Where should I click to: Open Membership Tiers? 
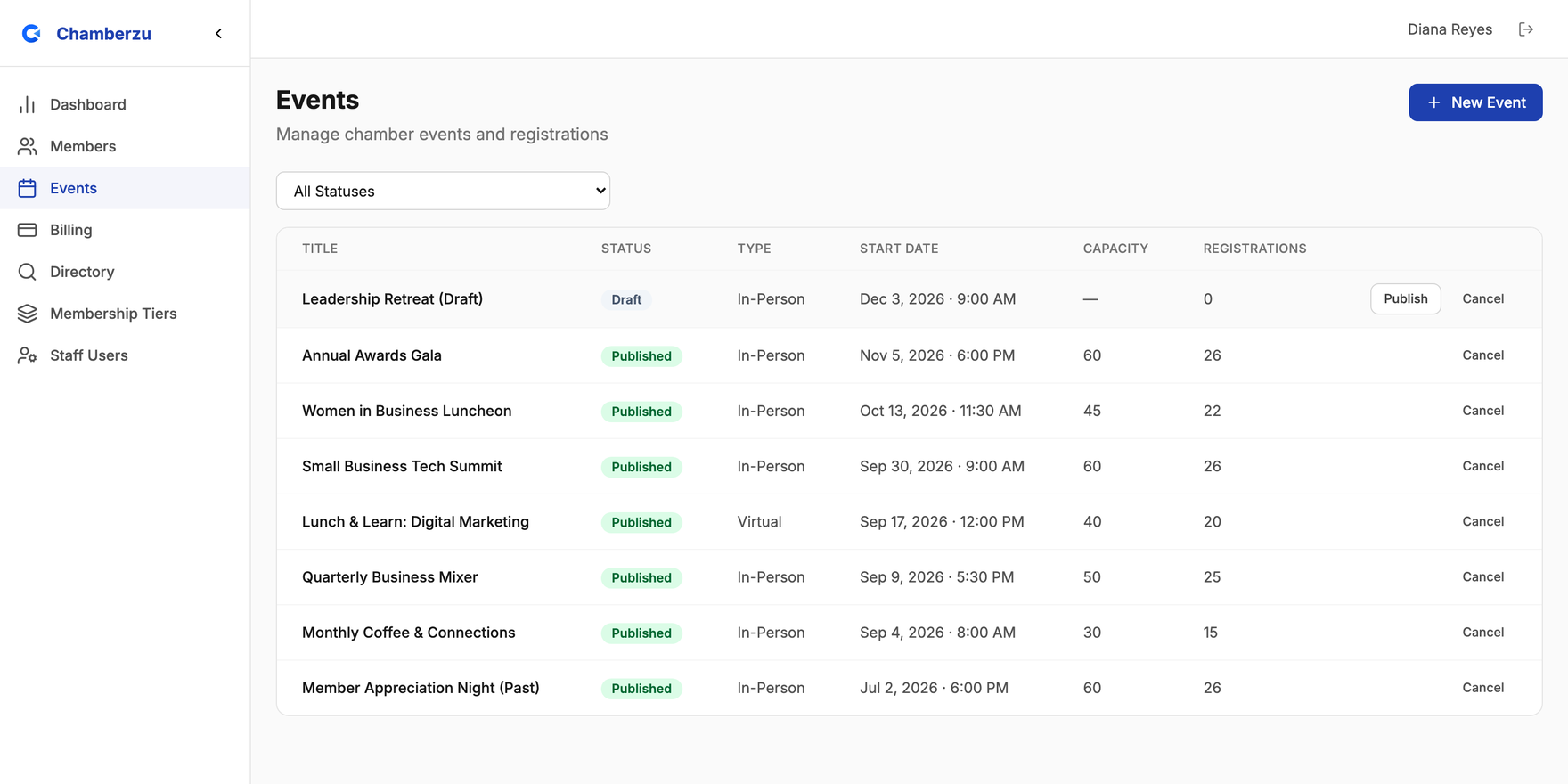pyautogui.click(x=125, y=314)
